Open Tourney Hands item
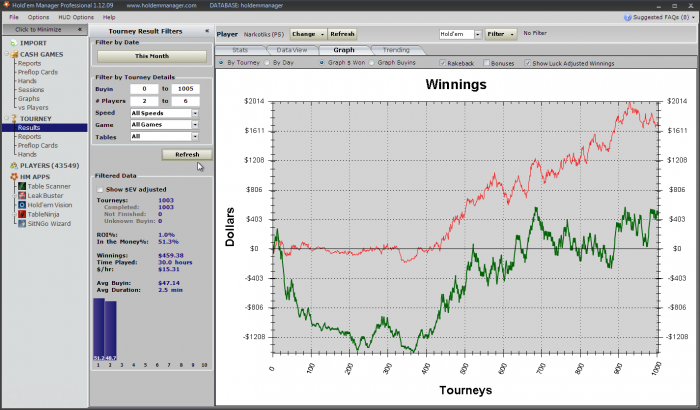The width and height of the screenshot is (700, 410). pos(27,155)
